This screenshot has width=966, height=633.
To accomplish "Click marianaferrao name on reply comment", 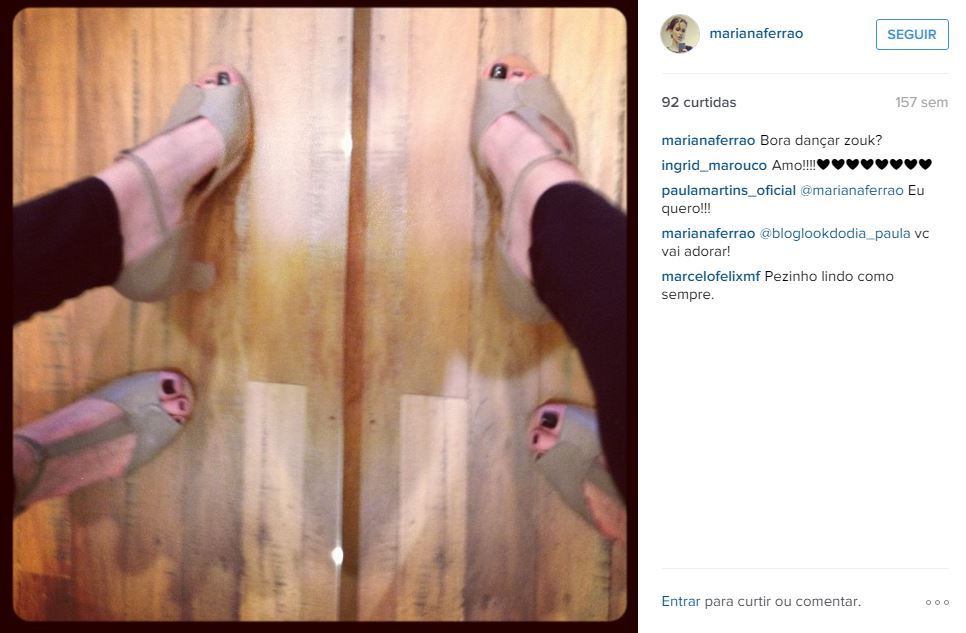I will coord(708,234).
